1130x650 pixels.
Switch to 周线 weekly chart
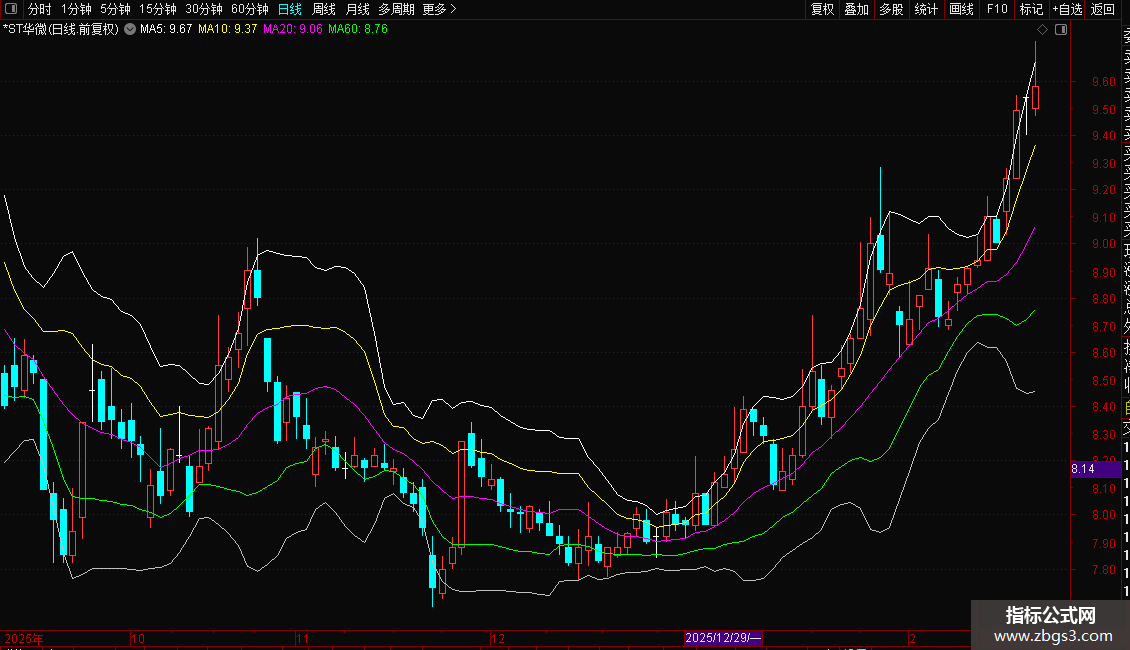pyautogui.click(x=324, y=9)
